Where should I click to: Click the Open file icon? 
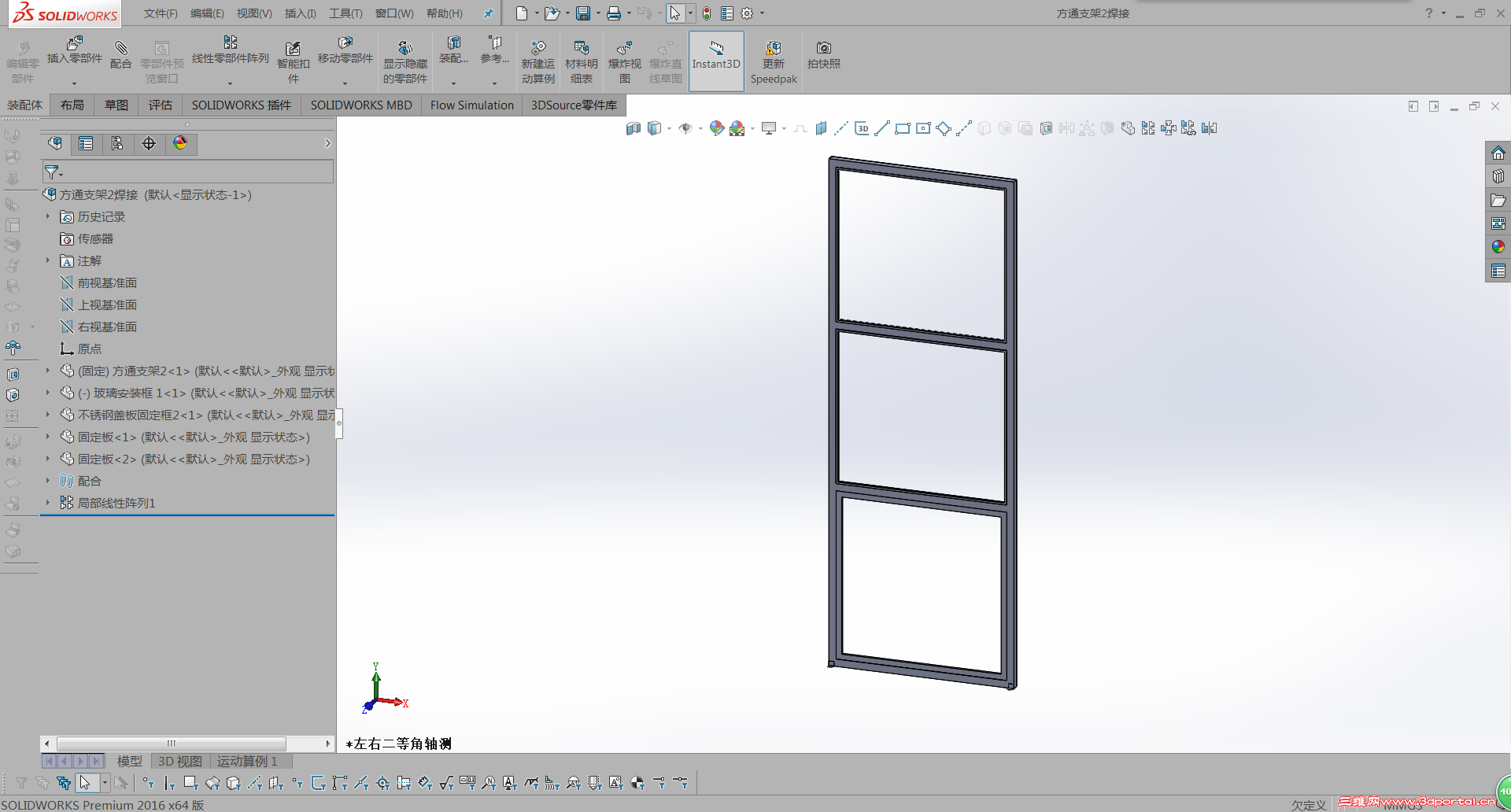(552, 13)
